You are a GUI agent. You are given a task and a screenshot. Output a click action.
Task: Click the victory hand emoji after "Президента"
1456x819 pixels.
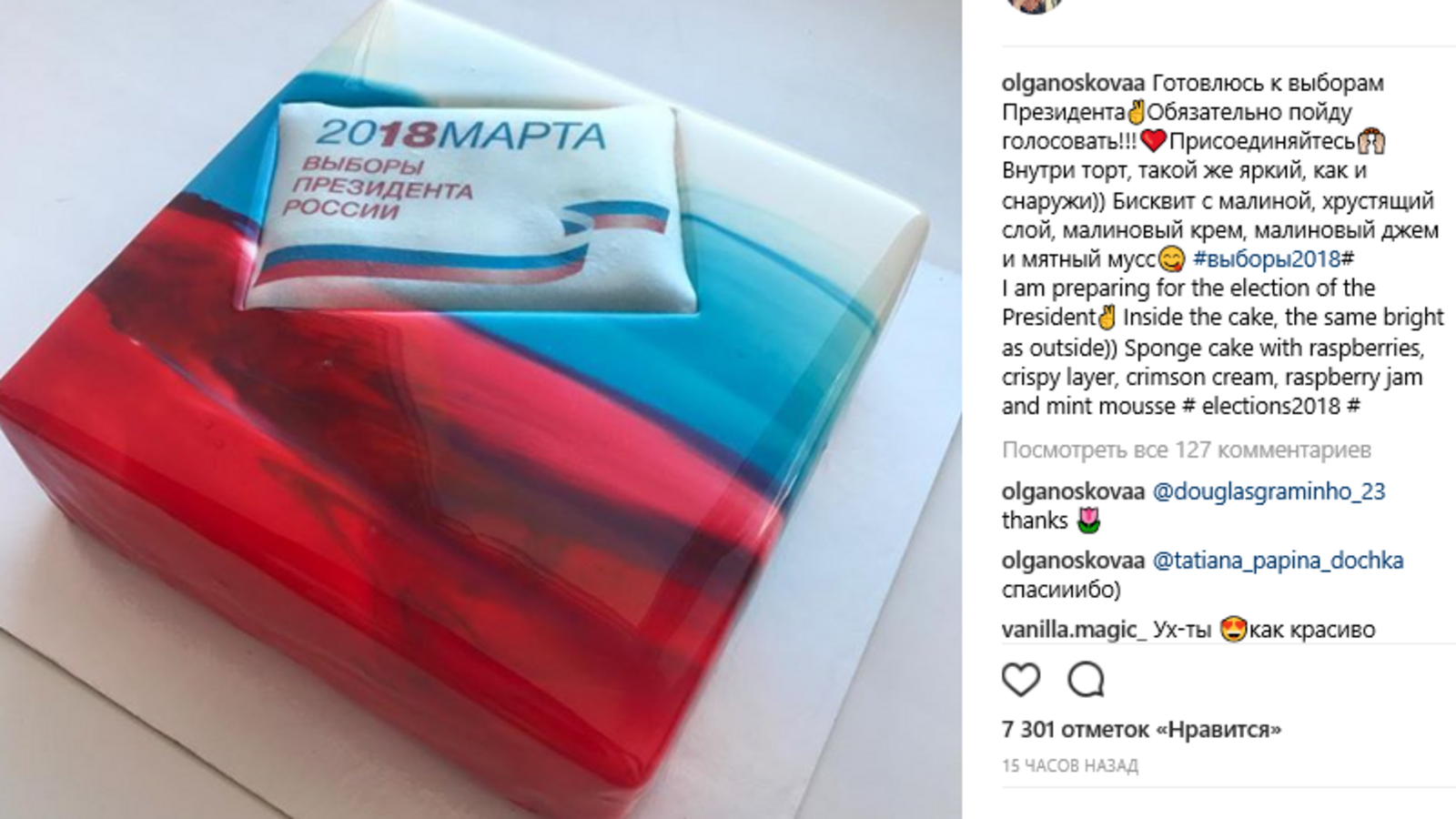coord(1136,113)
